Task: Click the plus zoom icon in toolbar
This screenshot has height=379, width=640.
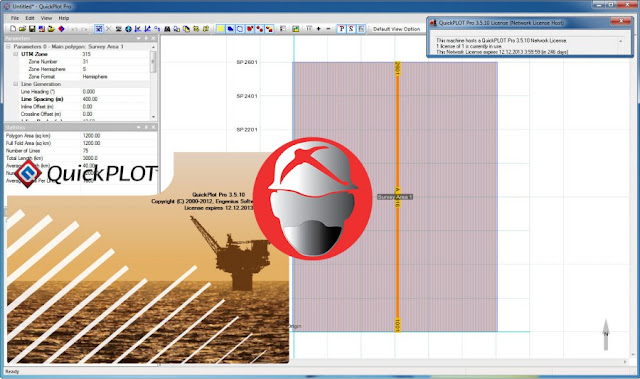Action: point(318,29)
